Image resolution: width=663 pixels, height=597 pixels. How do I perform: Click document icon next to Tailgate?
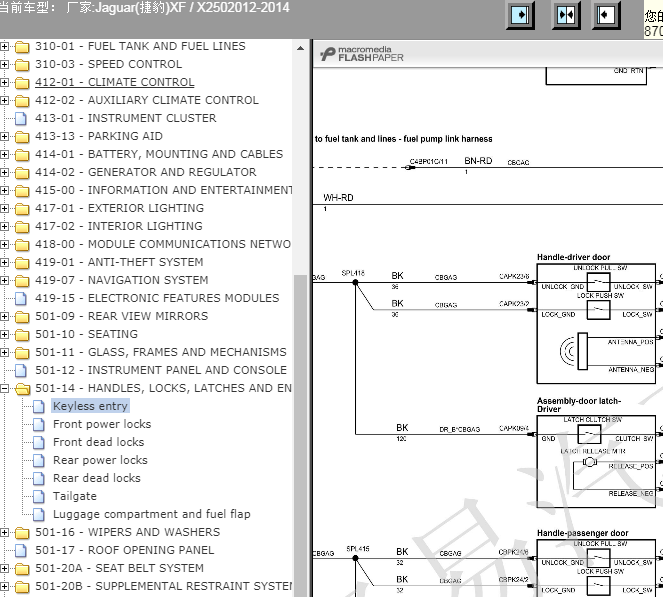(39, 496)
